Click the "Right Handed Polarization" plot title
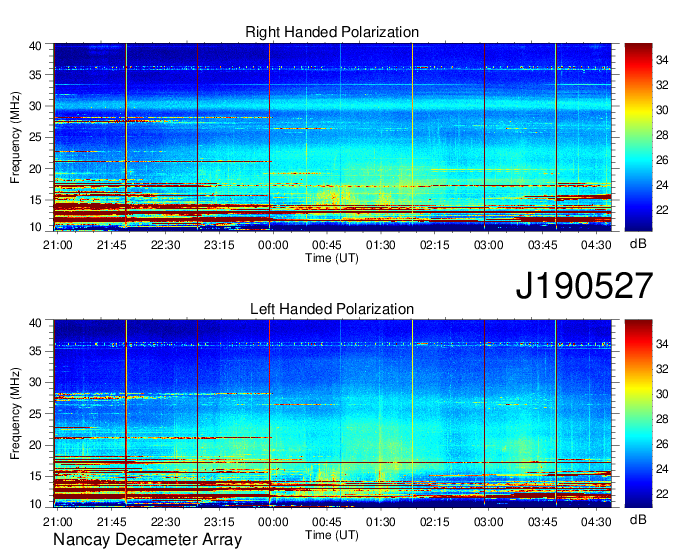The image size is (680, 552). point(332,32)
